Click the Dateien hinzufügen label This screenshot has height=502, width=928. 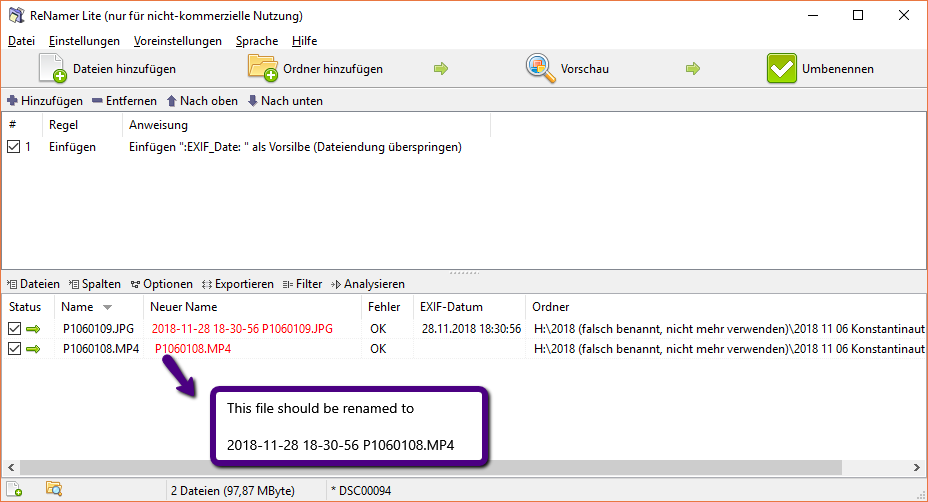tap(124, 69)
